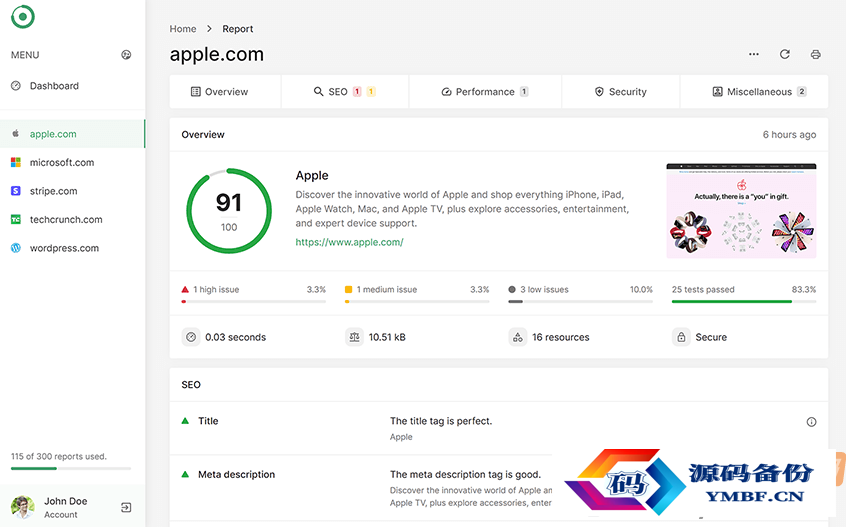
Task: Click the stopwatch icon by 0.03 seconds
Action: (x=191, y=337)
